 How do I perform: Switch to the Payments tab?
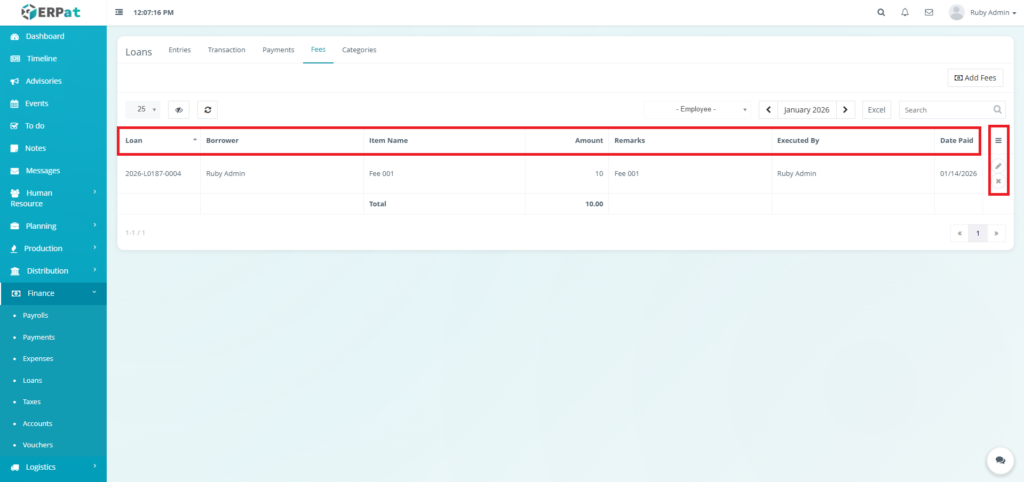278,49
